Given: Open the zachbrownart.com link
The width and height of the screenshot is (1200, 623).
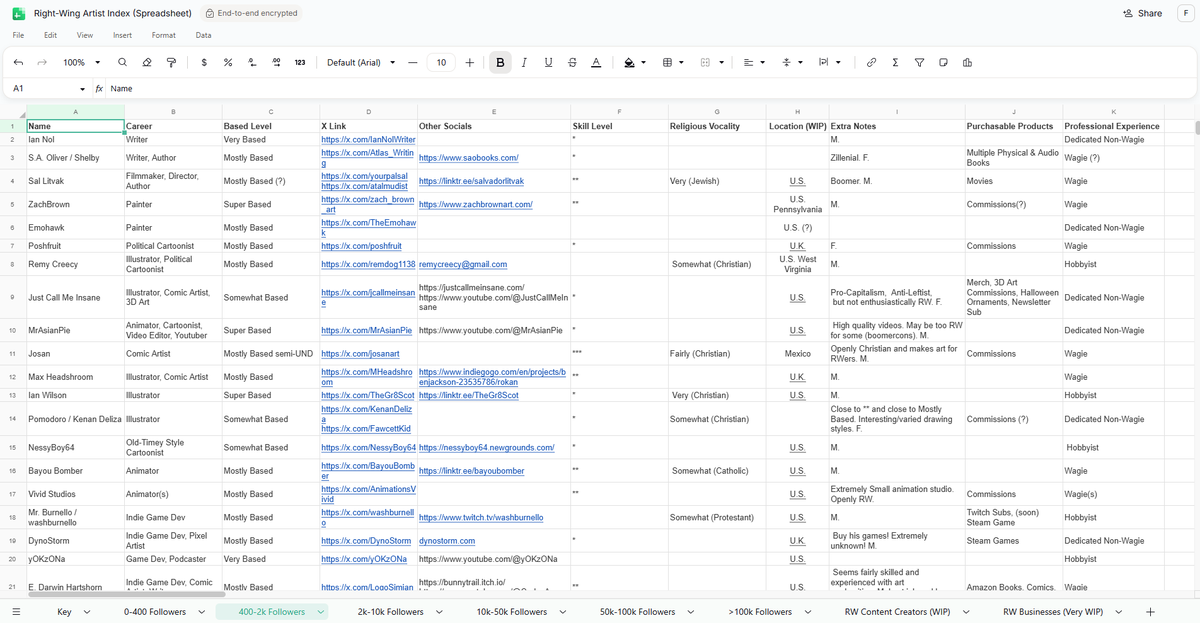Looking at the screenshot, I should coord(476,204).
